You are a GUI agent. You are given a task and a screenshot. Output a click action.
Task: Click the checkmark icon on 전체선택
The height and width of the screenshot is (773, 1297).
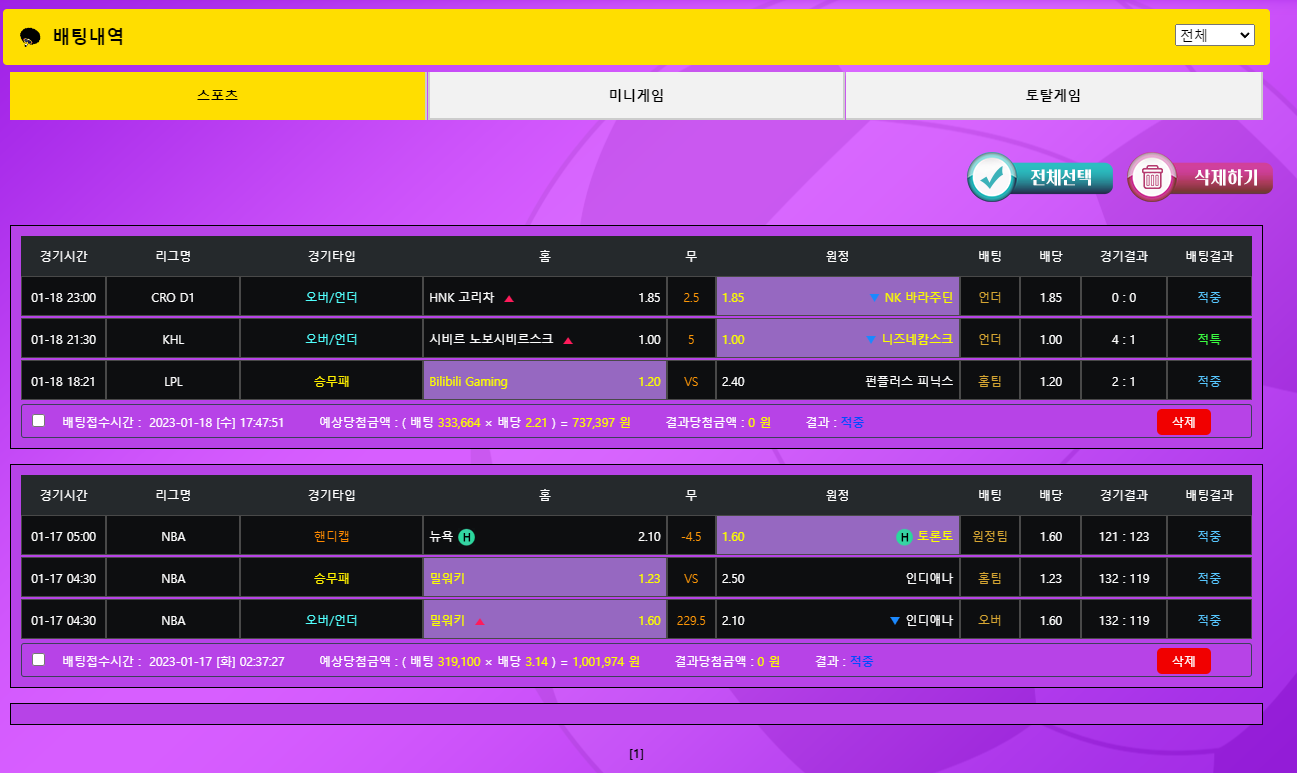coord(992,178)
